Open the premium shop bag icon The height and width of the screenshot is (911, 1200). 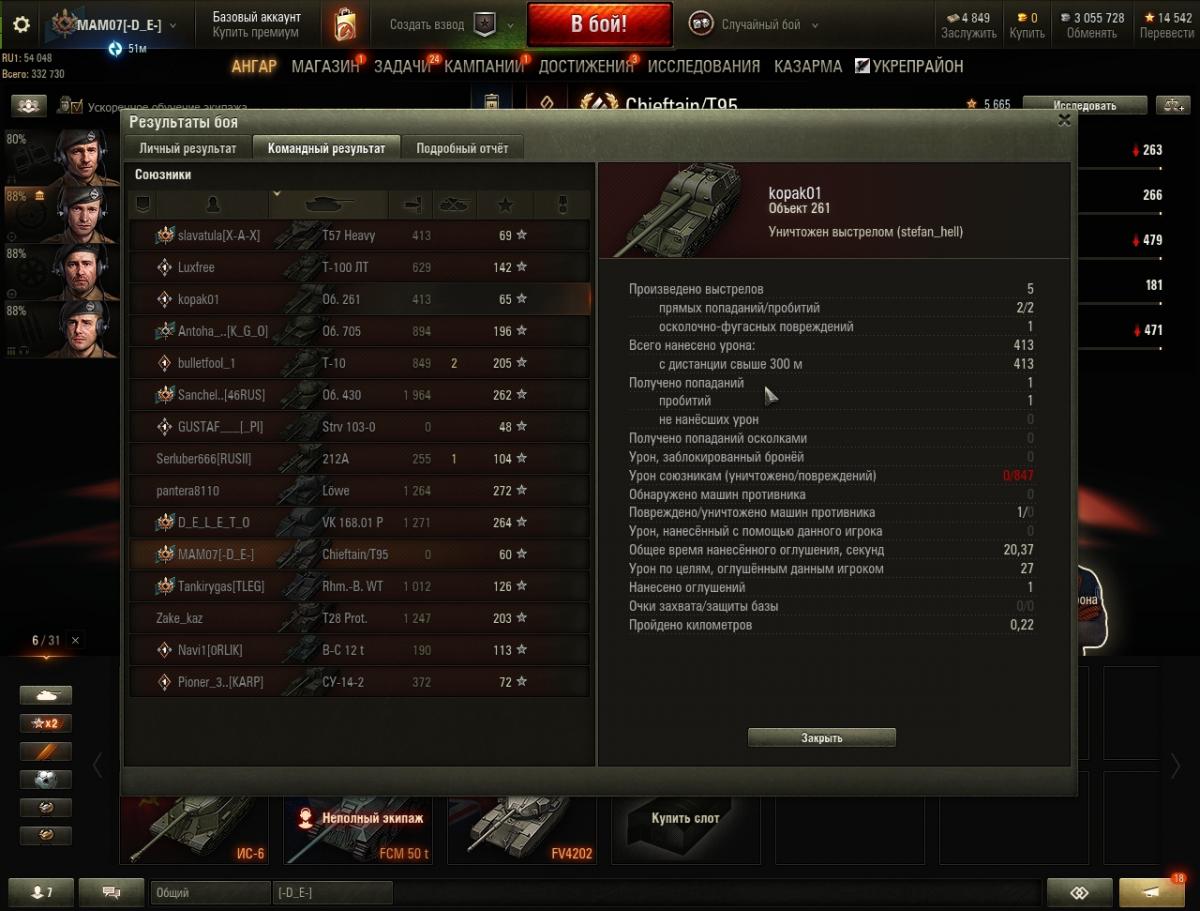(x=346, y=25)
